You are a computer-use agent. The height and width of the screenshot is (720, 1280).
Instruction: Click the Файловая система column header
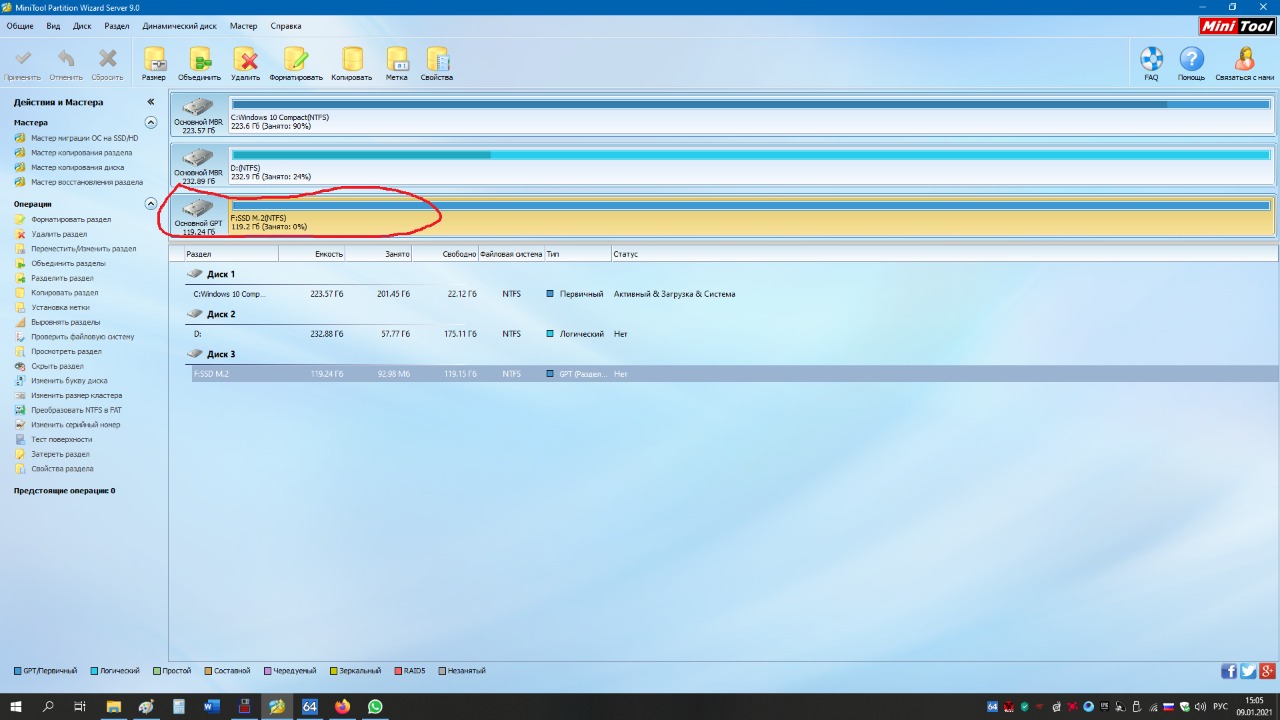coord(511,254)
